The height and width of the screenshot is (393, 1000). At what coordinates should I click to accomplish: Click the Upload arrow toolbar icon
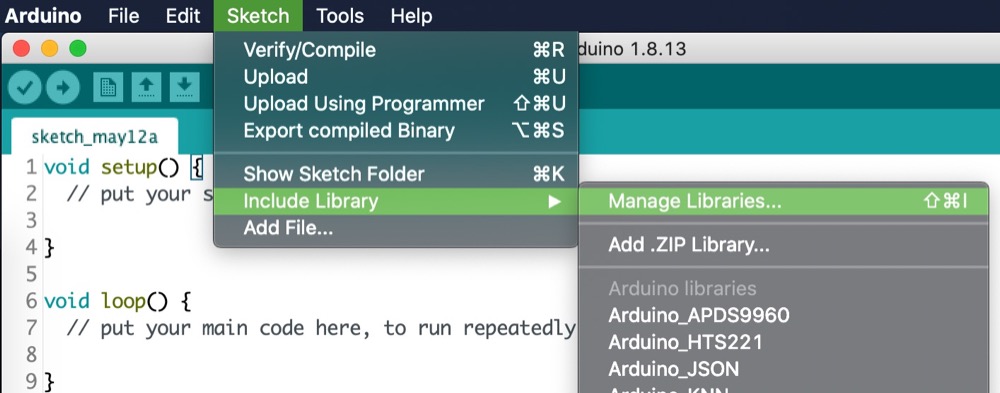tap(62, 87)
